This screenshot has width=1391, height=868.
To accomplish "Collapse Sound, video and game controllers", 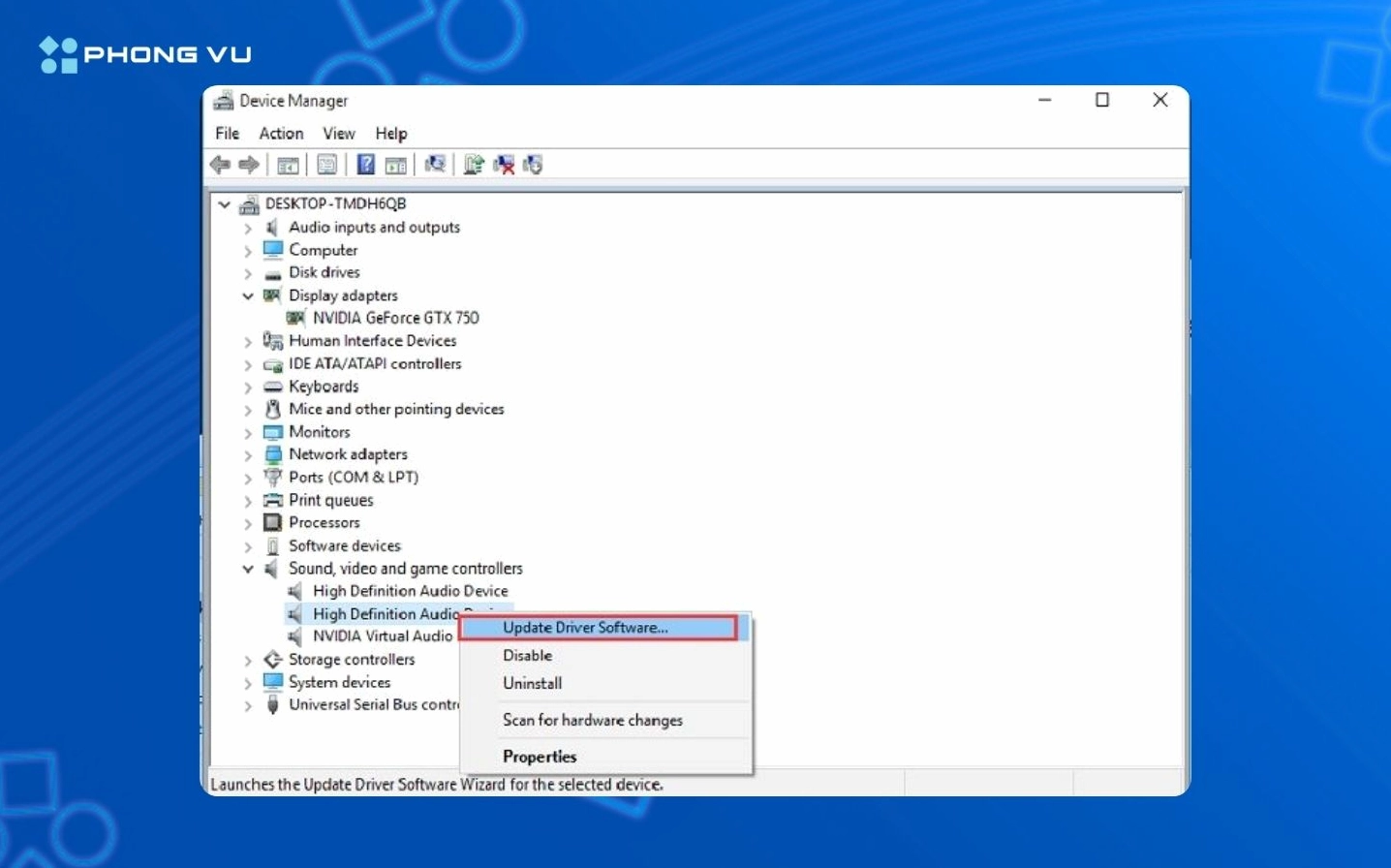I will 248,570.
